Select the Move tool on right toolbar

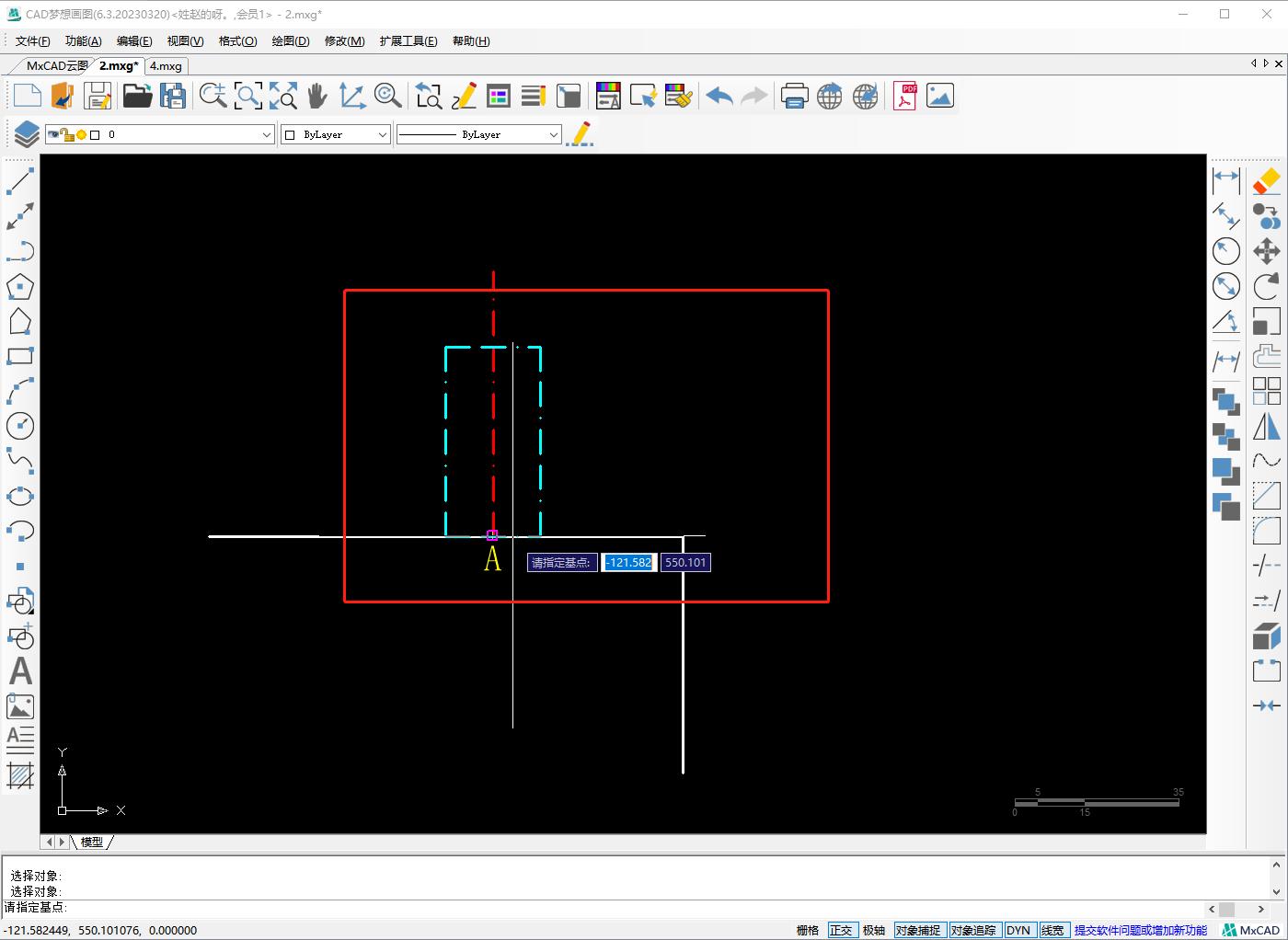[1267, 250]
